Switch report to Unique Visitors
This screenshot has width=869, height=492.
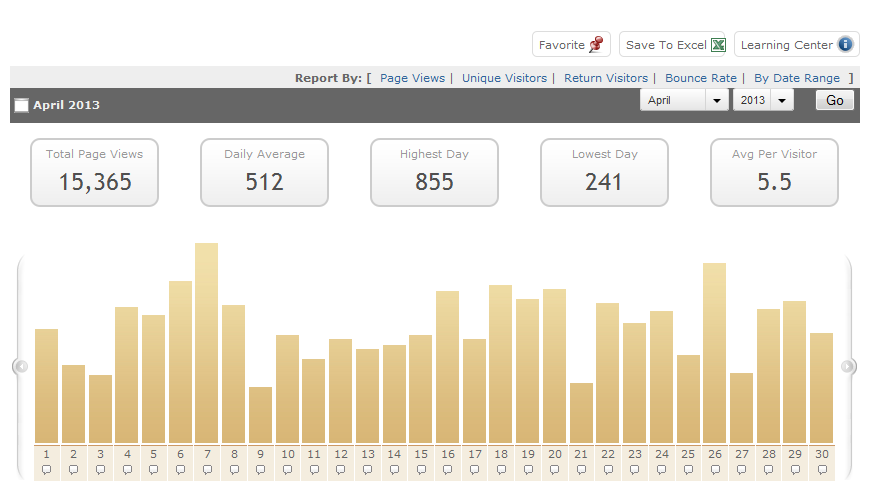[504, 78]
